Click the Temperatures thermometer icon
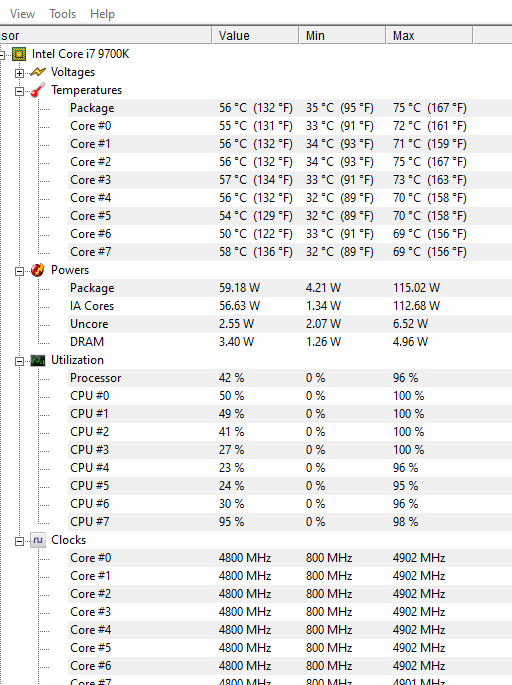This screenshot has width=512, height=685. coord(38,90)
